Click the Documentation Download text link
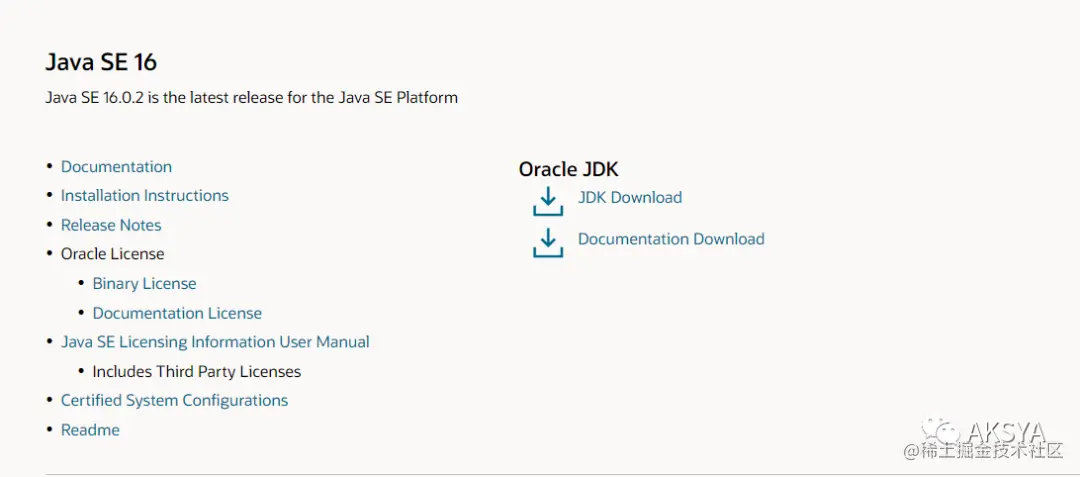This screenshot has width=1080, height=477. pyautogui.click(x=671, y=239)
